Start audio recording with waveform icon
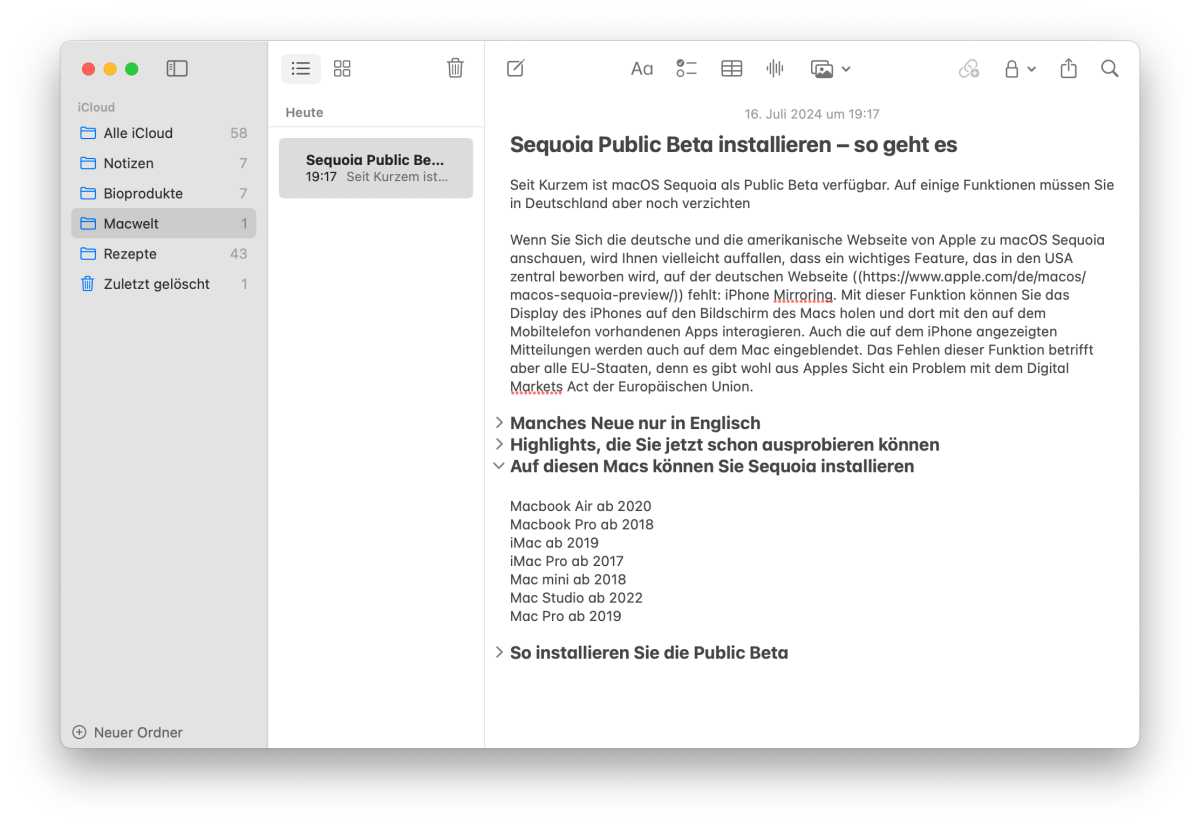1200x828 pixels. (x=775, y=69)
